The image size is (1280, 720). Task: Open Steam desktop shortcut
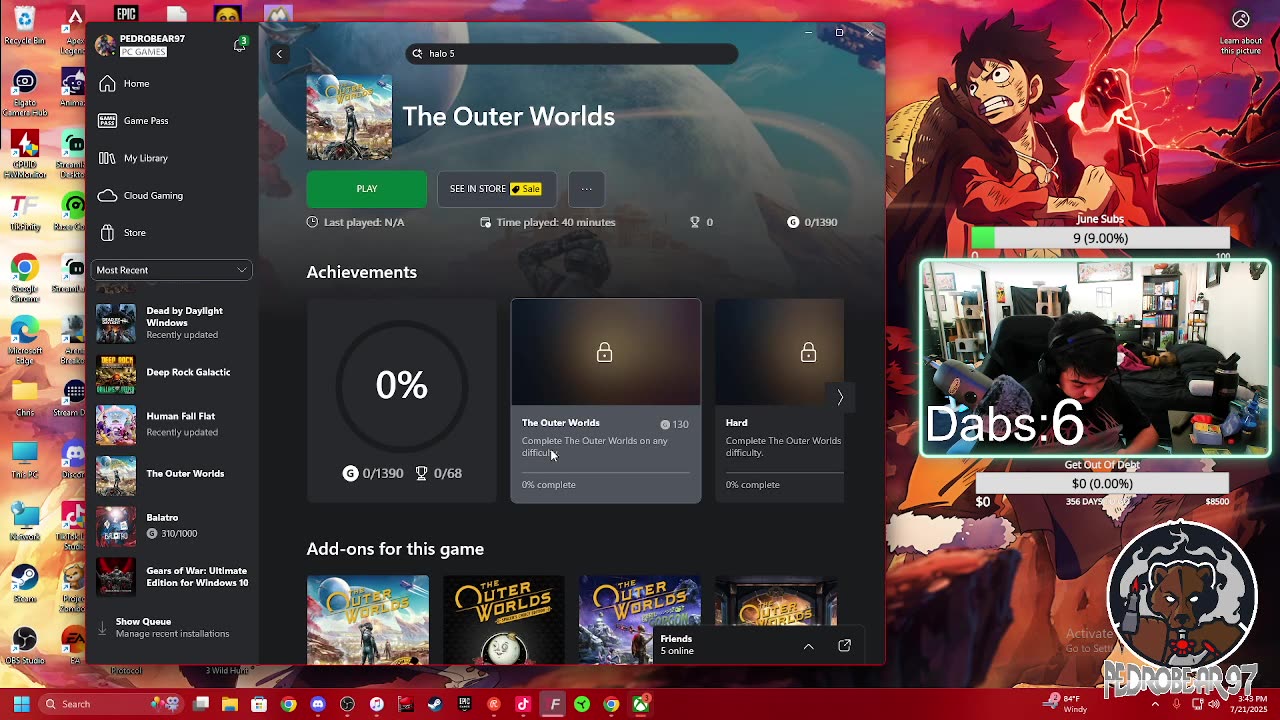24,585
